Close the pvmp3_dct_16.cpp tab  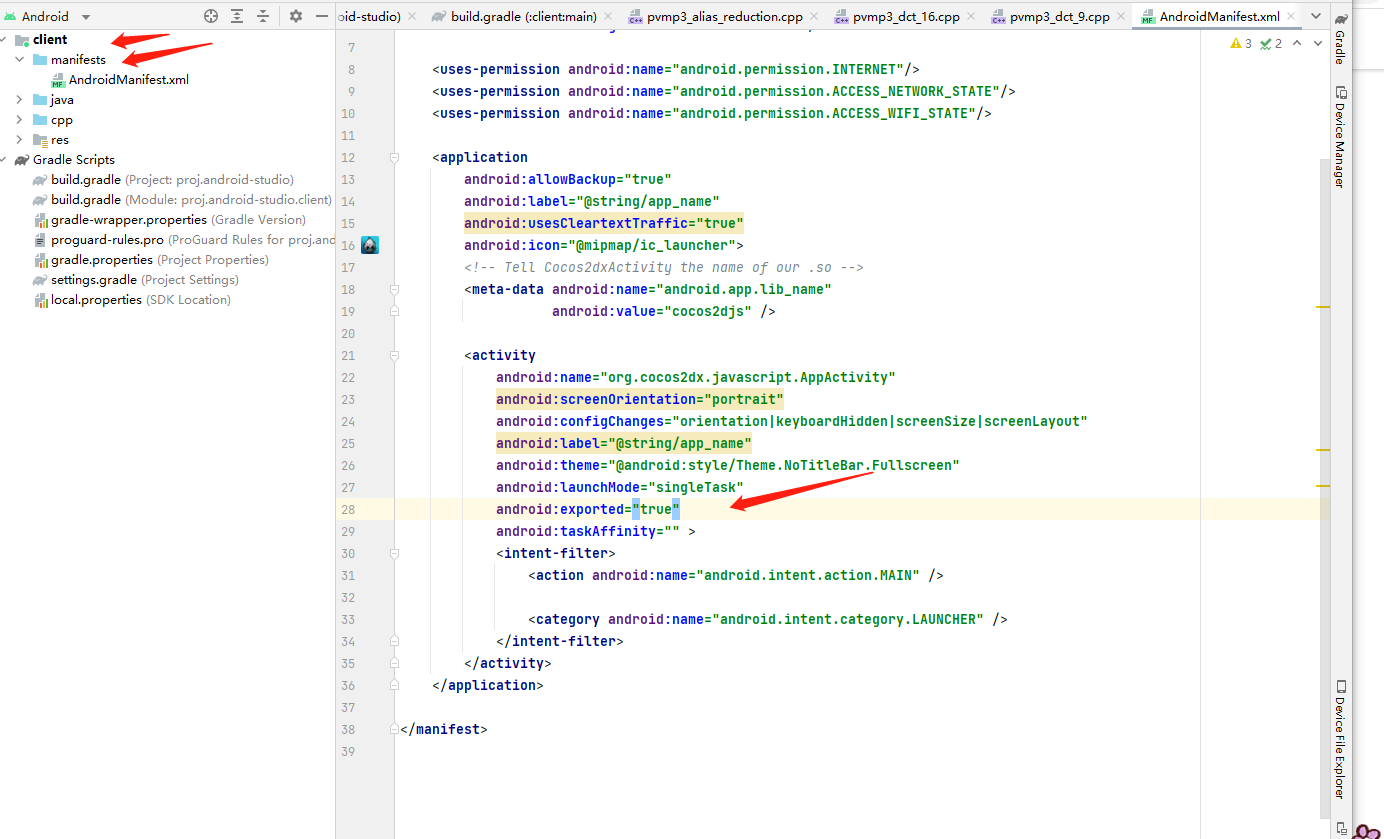click(x=970, y=17)
